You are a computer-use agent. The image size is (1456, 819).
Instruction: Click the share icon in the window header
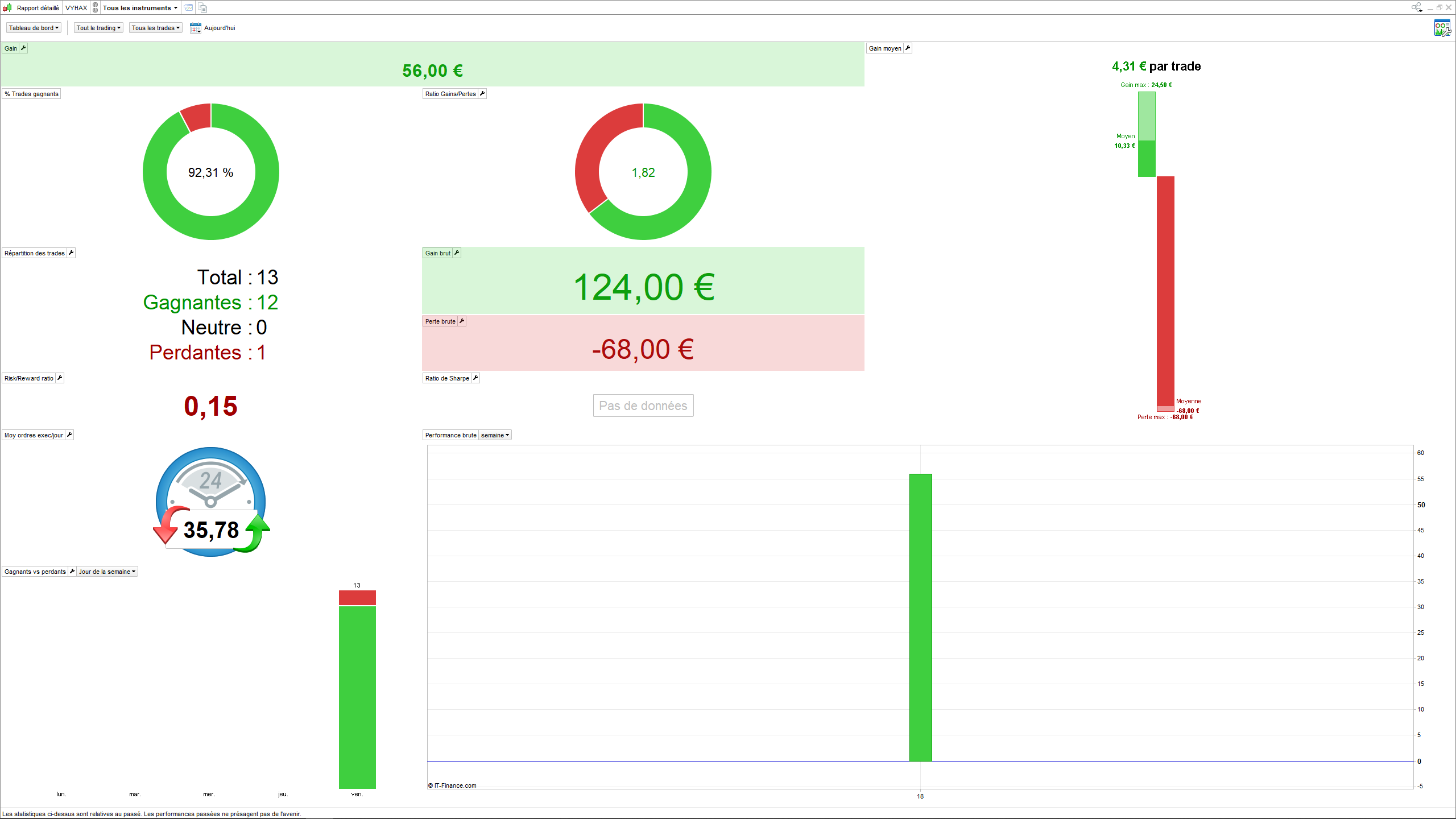point(1416,7)
